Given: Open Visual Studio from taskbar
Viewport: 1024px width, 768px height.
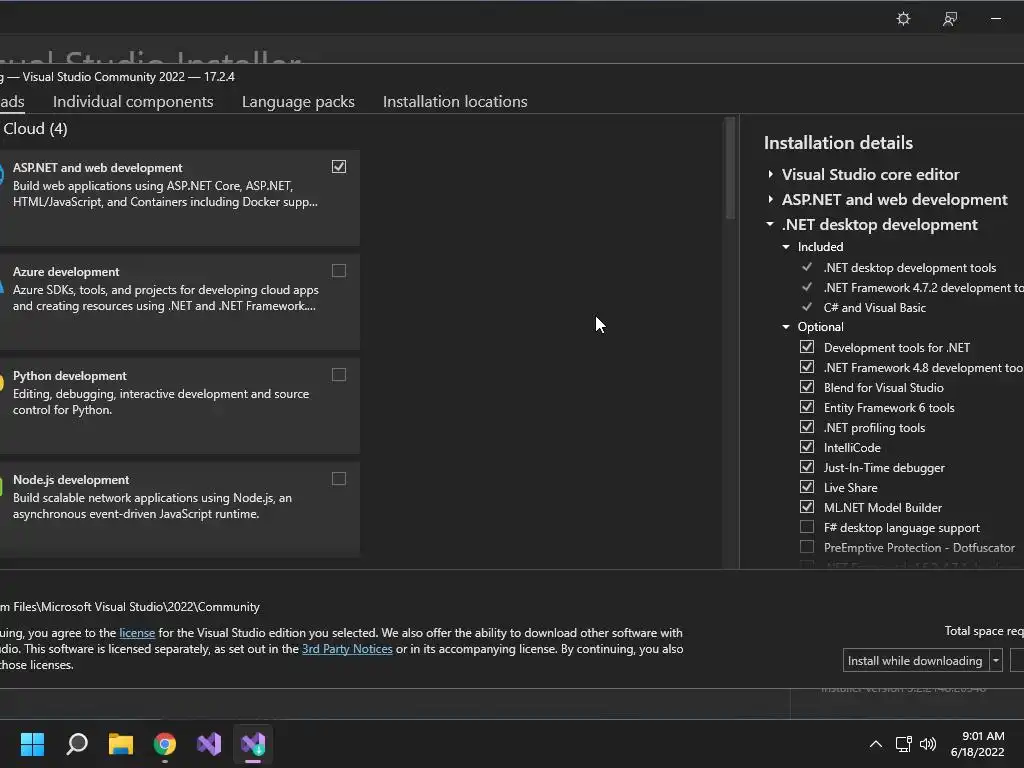Looking at the screenshot, I should [209, 744].
